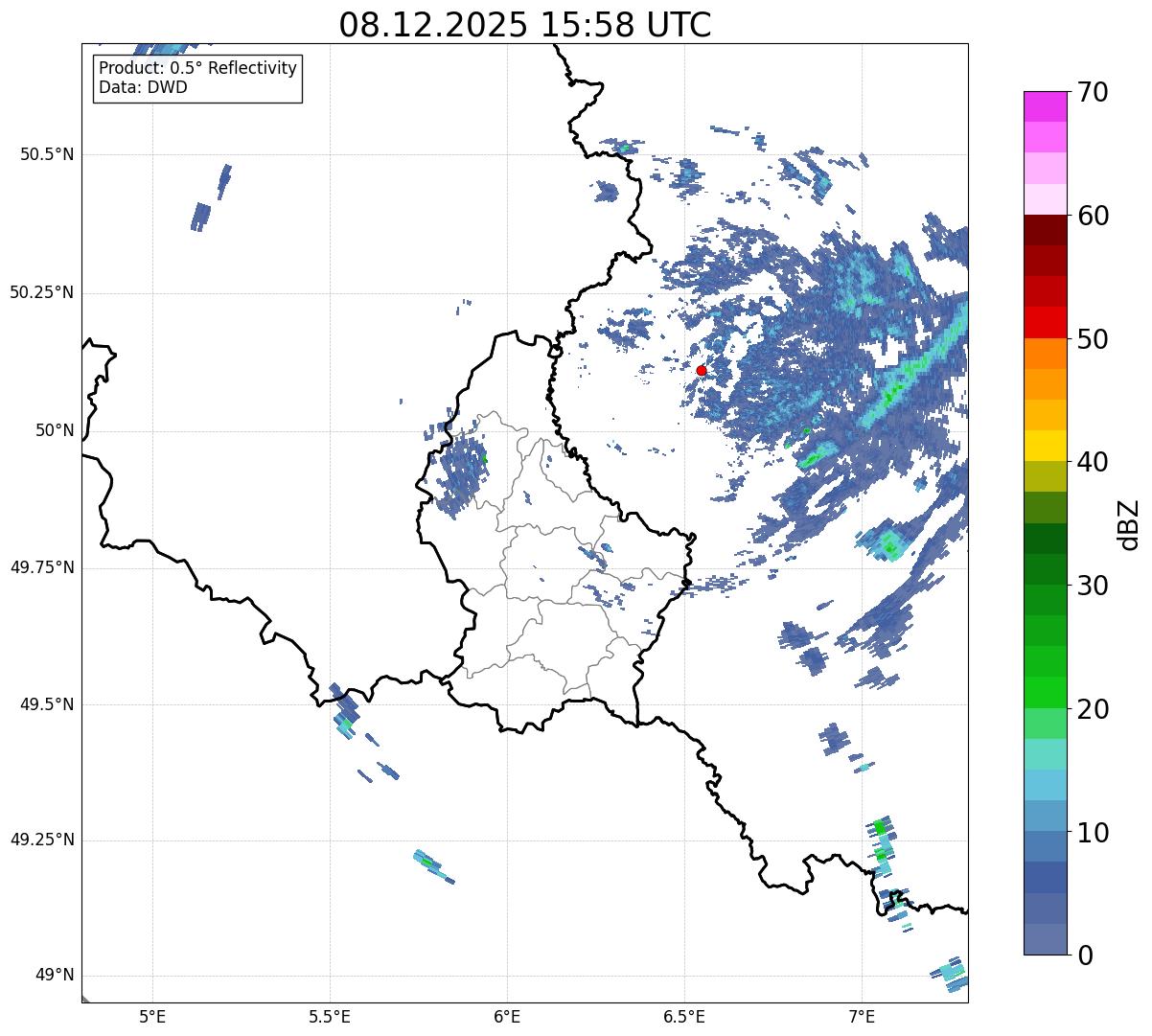Click the '49.75°N' latitude label
This screenshot has height=1036, width=1152.
(x=42, y=567)
